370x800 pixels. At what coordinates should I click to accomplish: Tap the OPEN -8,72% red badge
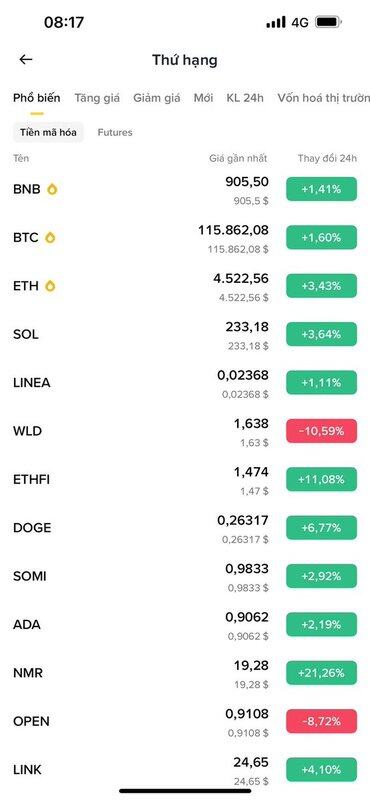click(322, 721)
